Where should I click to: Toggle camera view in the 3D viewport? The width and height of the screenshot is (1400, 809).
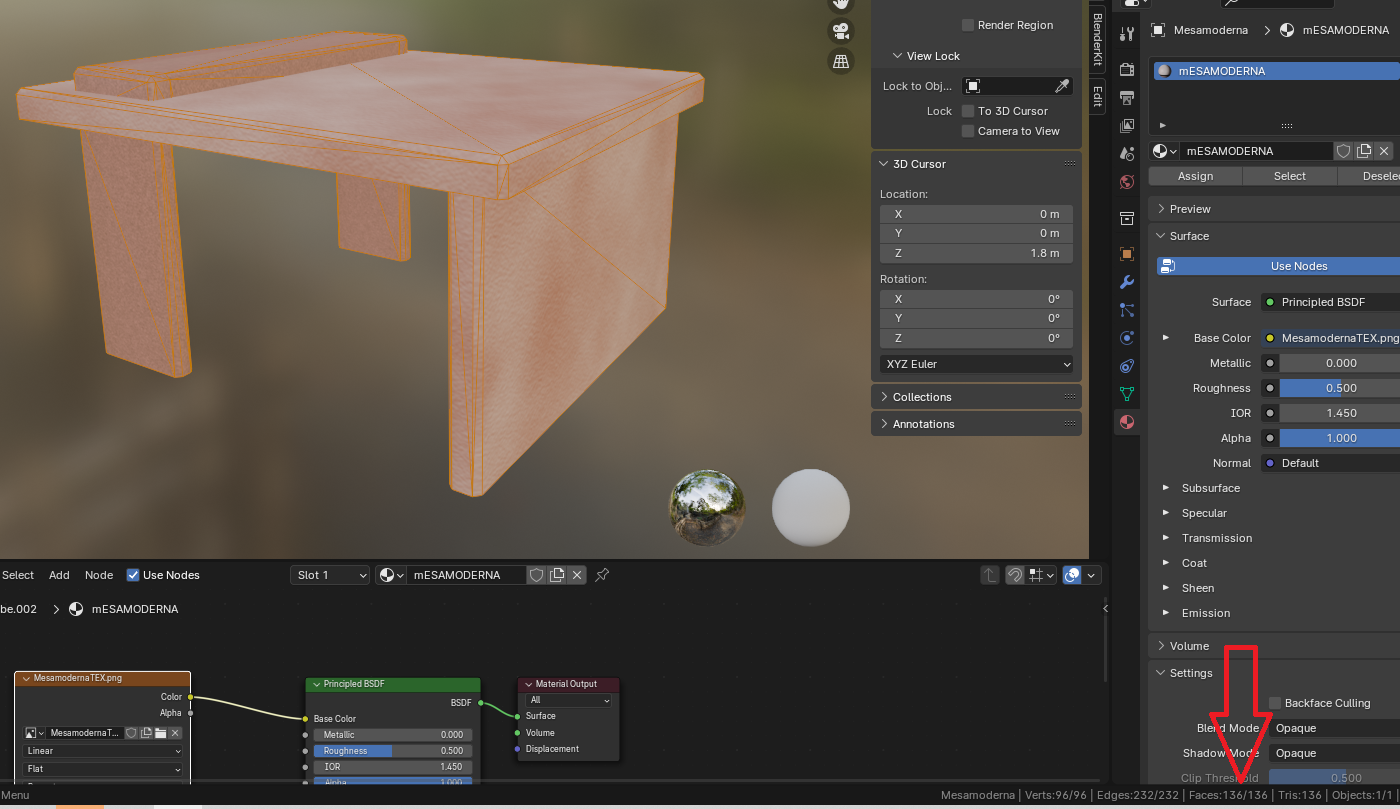(841, 30)
